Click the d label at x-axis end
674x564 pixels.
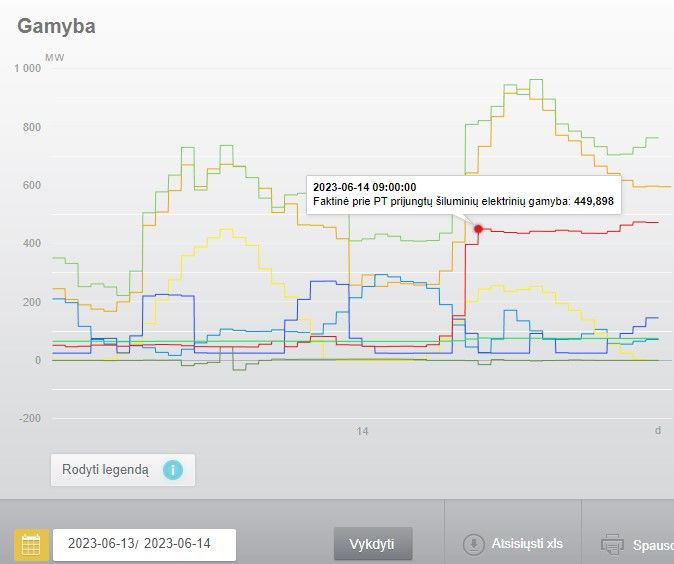(658, 431)
